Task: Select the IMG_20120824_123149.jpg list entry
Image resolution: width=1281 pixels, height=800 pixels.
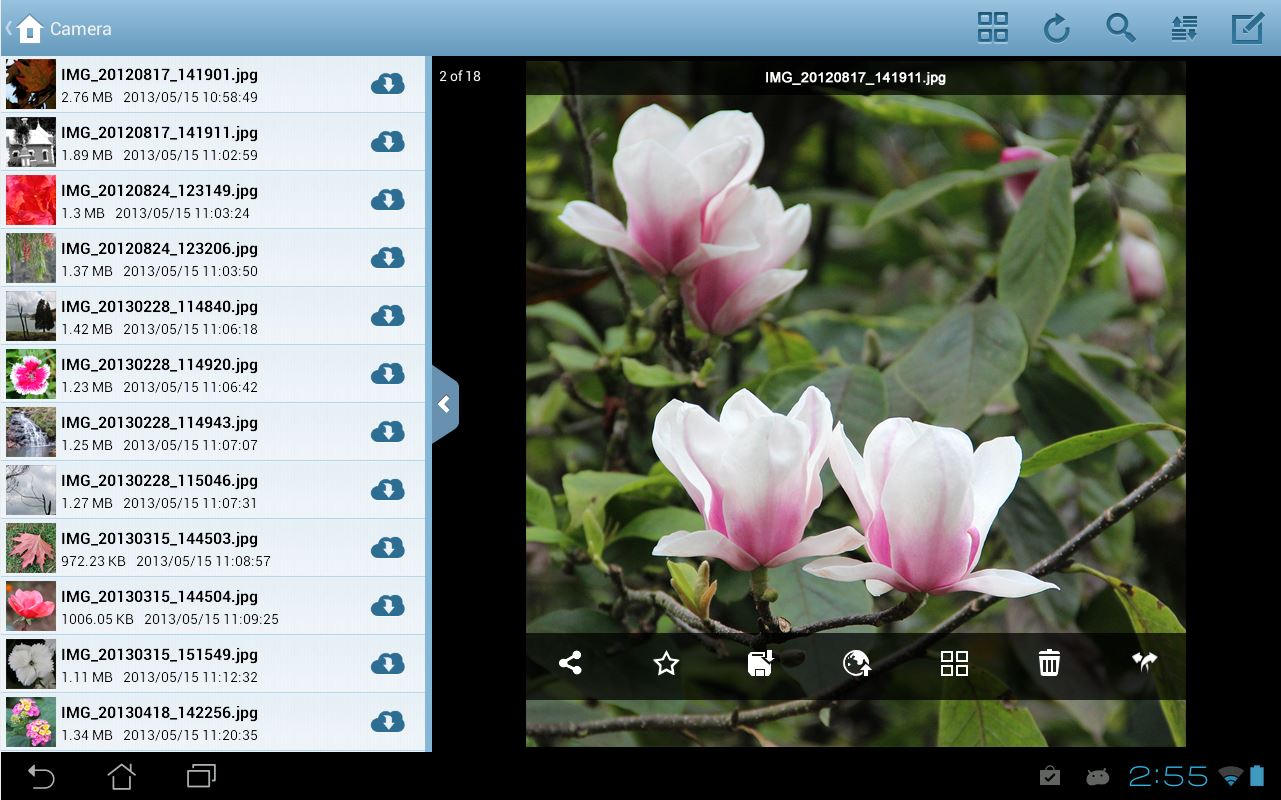Action: coord(200,200)
